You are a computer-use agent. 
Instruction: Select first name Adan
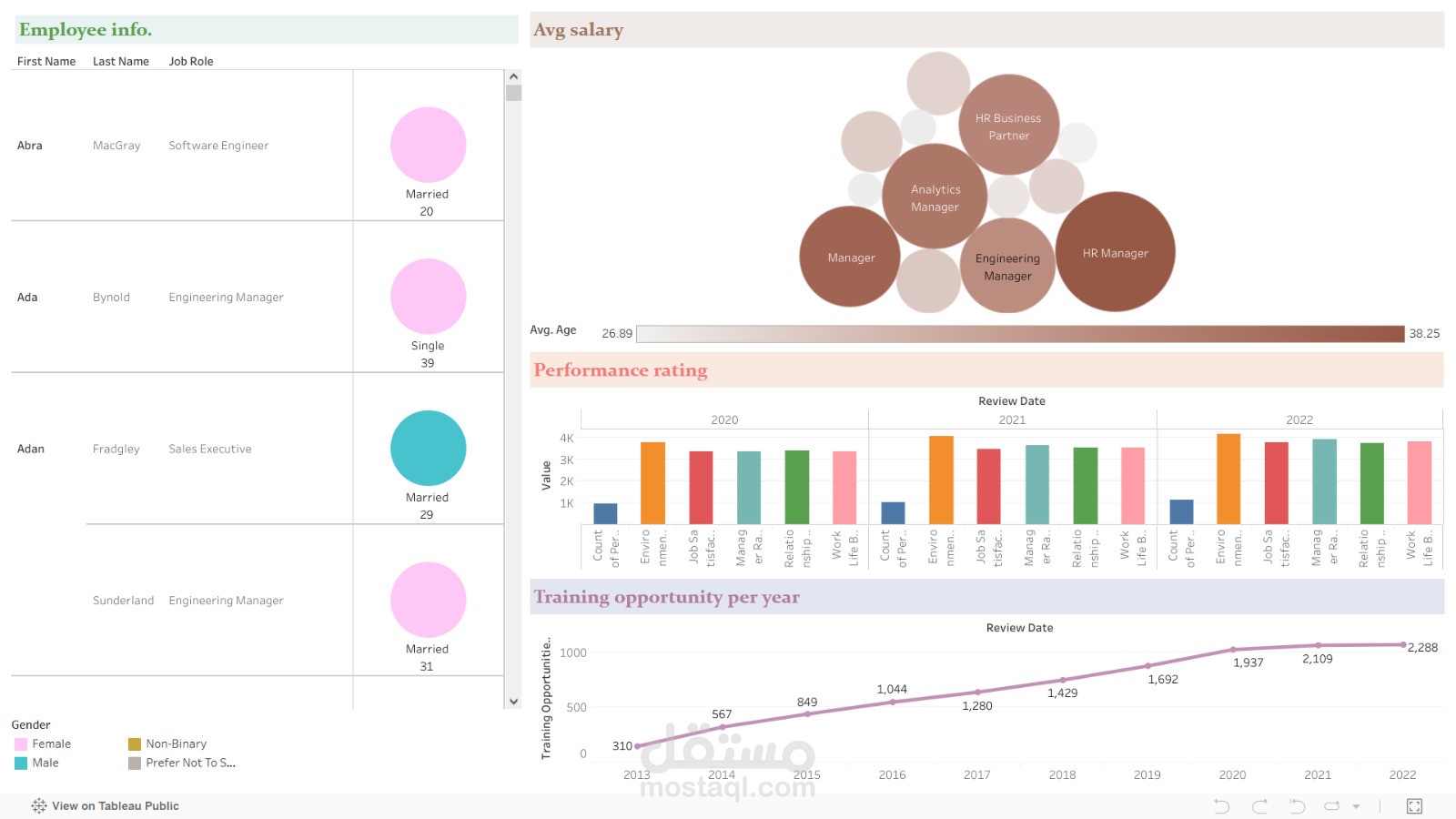31,449
